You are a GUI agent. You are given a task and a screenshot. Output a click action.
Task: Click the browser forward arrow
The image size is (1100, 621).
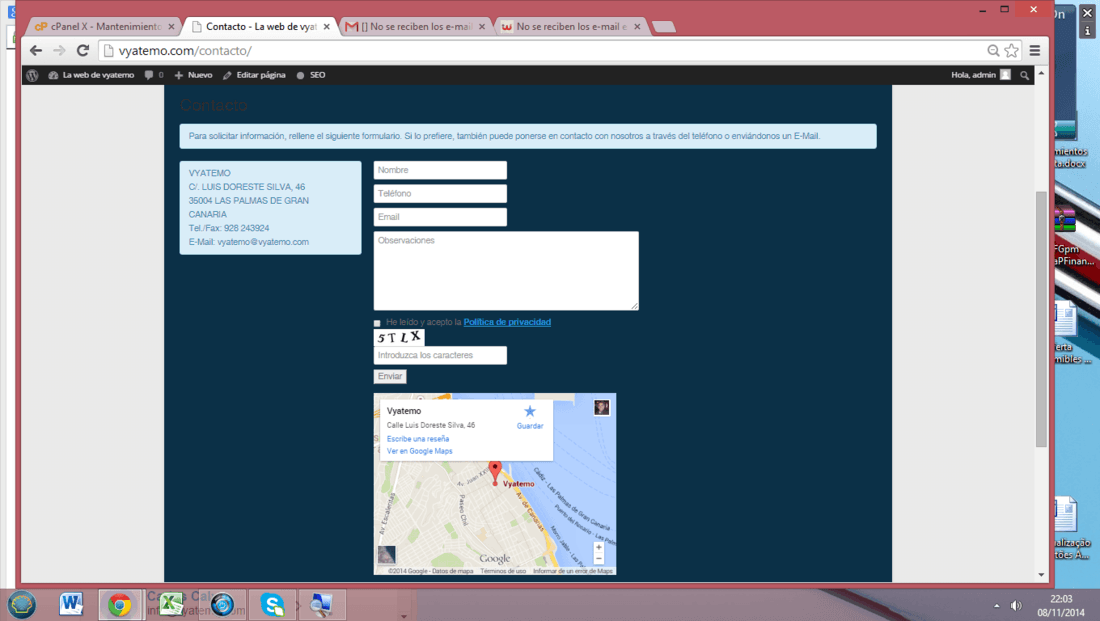coord(59,51)
